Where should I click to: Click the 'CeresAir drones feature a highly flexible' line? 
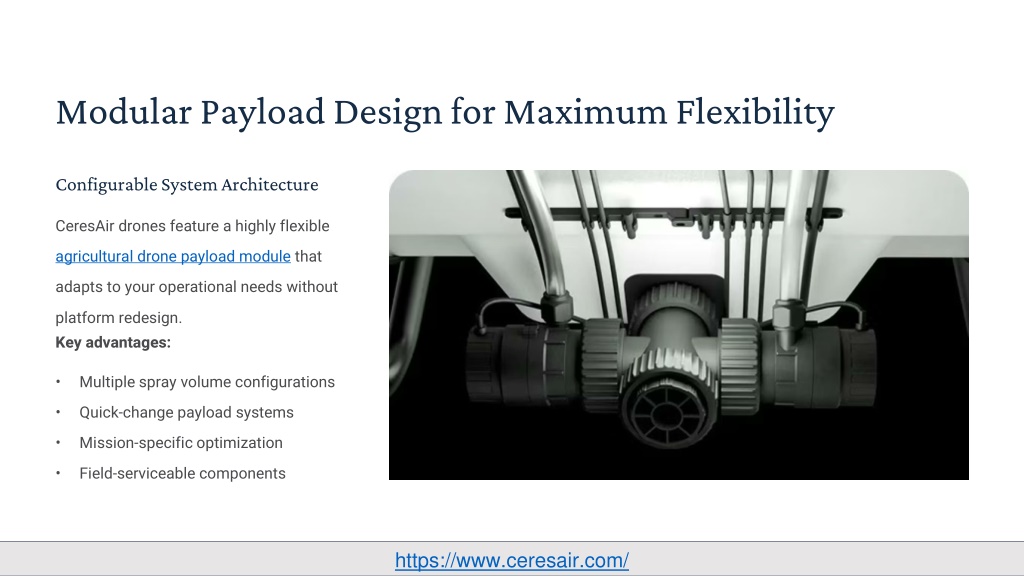pyautogui.click(x=193, y=226)
